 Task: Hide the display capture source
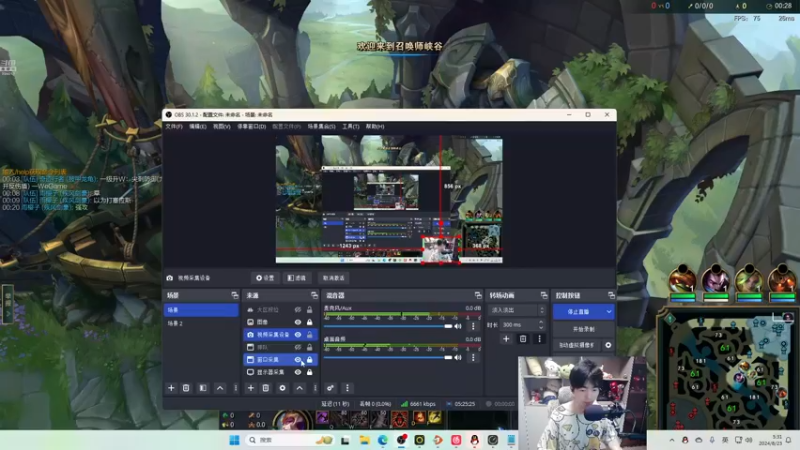[x=298, y=372]
